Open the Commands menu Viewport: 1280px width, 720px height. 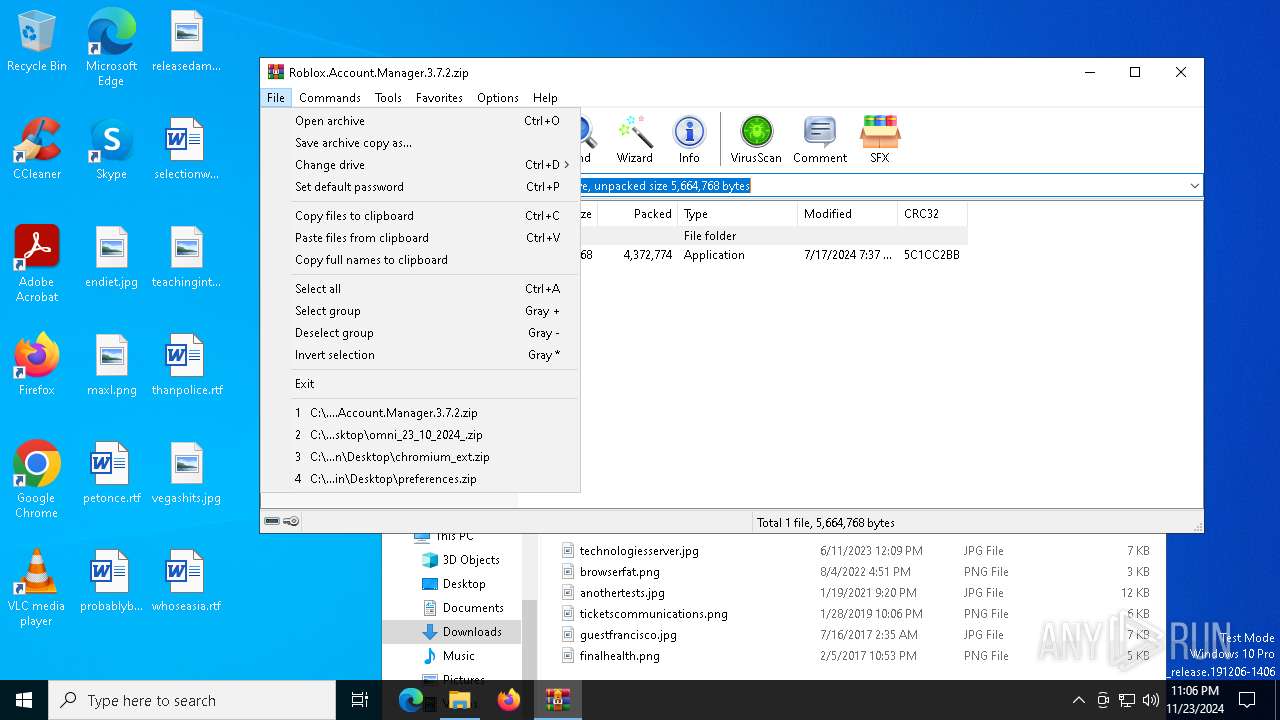329,98
